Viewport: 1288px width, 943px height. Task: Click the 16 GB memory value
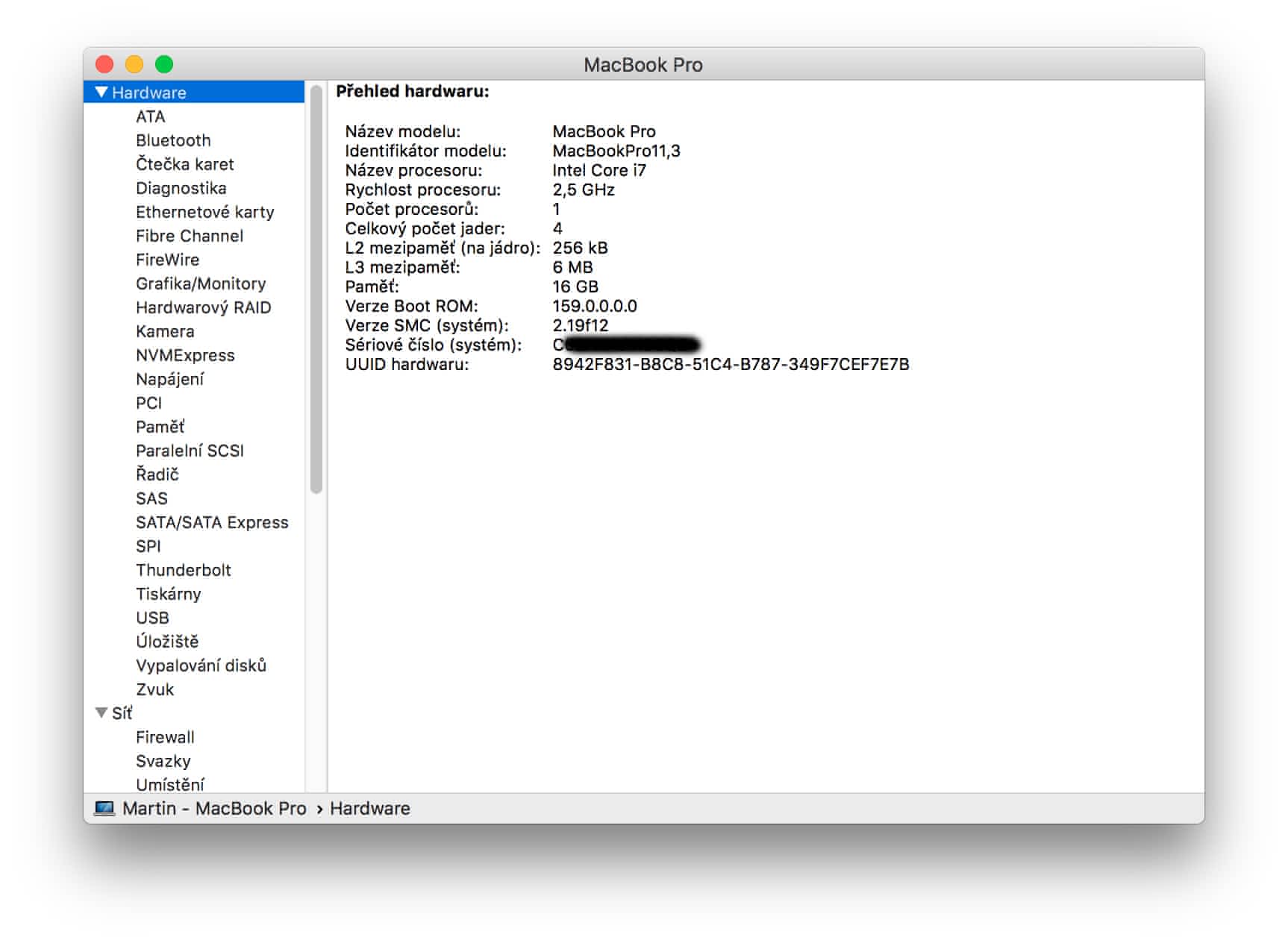coord(575,286)
